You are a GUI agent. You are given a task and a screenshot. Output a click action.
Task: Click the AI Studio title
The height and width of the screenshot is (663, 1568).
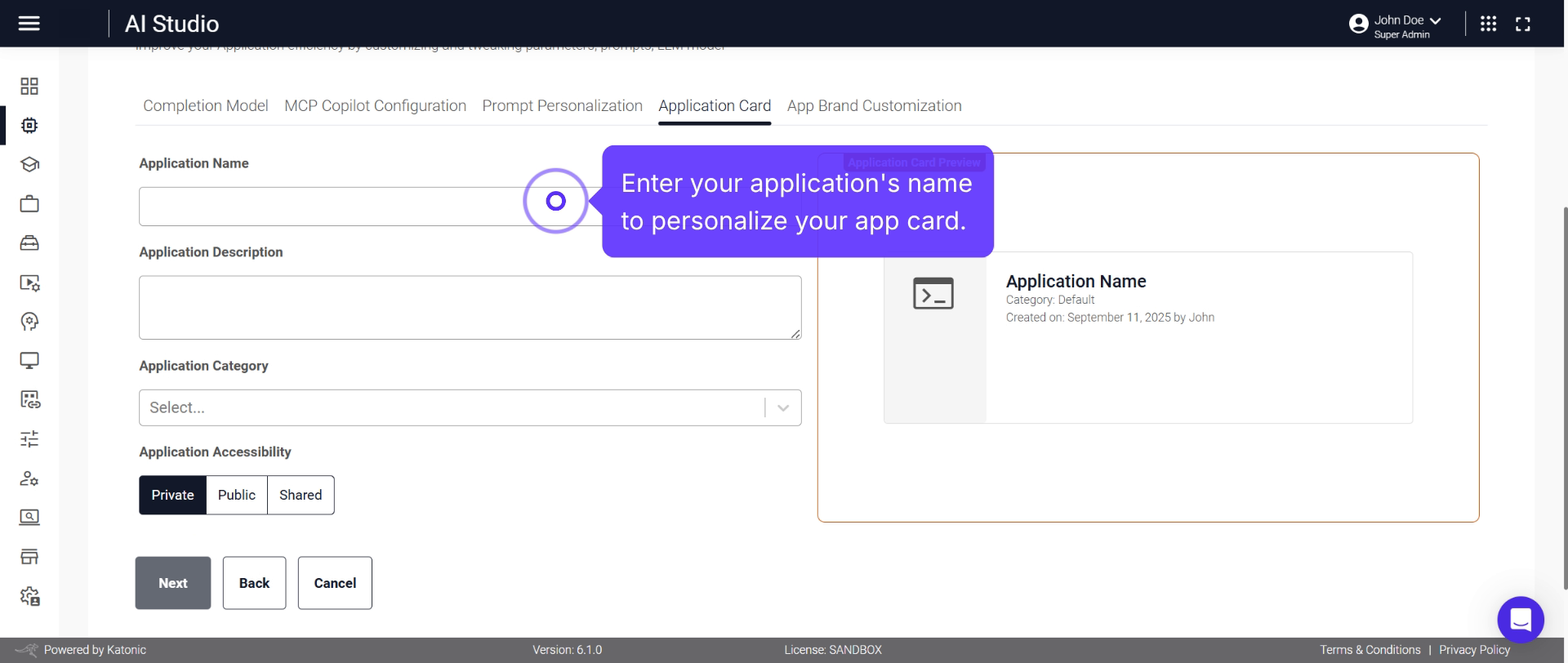171,24
